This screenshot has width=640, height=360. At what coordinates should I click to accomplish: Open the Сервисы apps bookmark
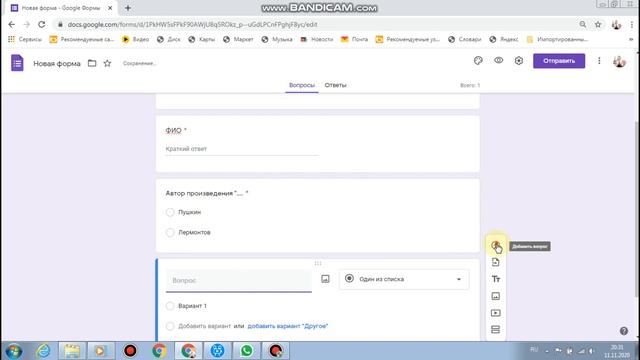(x=25, y=39)
